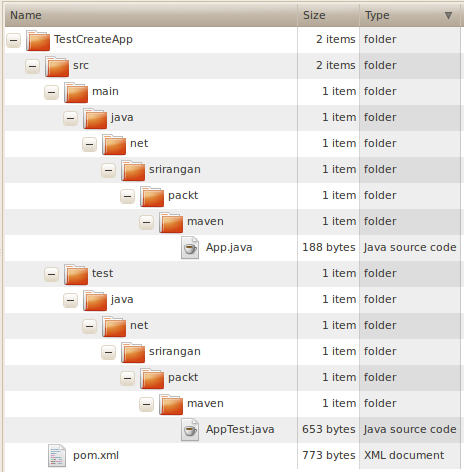Screen dimensions: 464x472
Task: Select the AppTest.java file name
Action: point(240,430)
